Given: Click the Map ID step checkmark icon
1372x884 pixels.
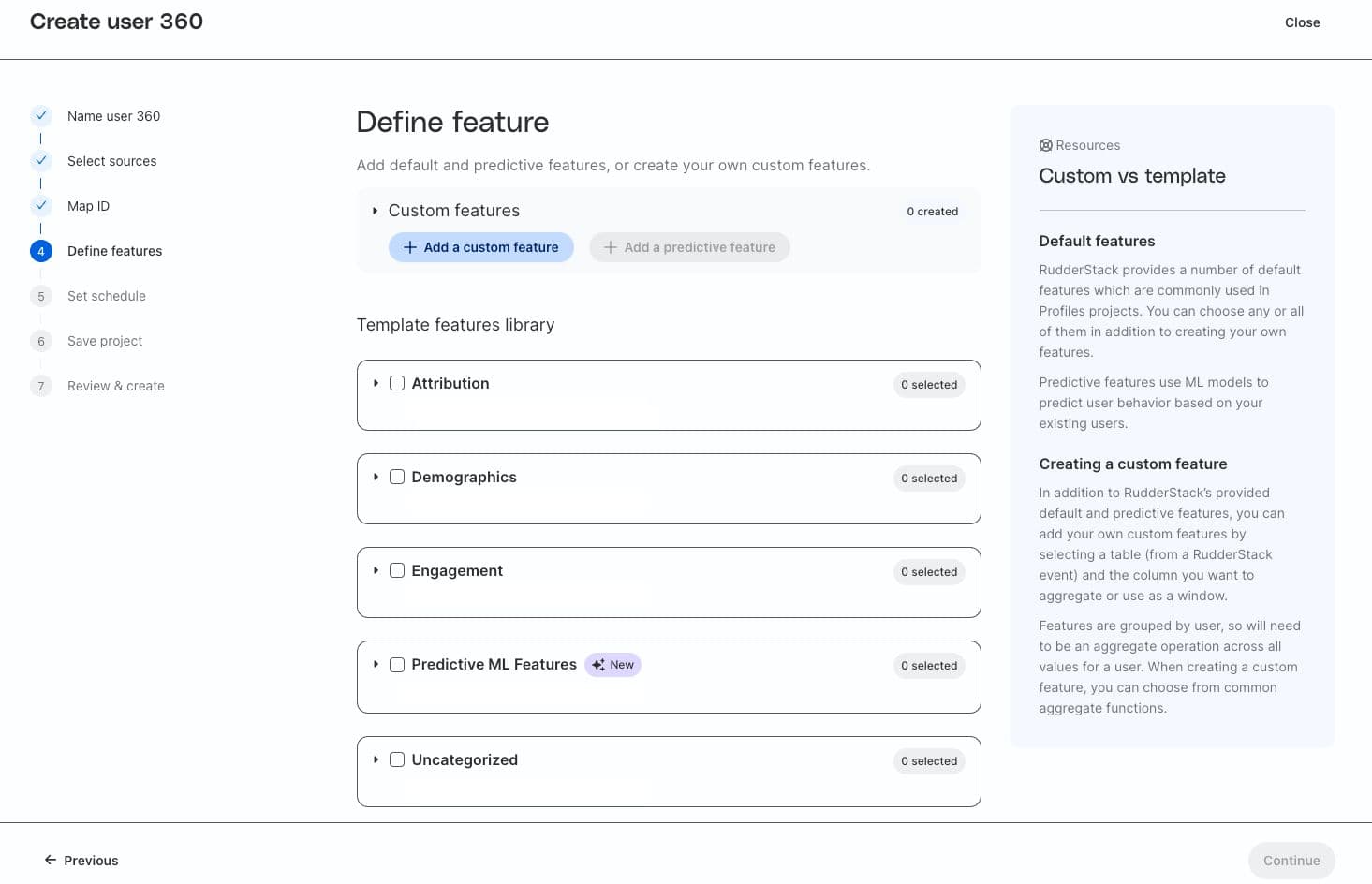Looking at the screenshot, I should (x=41, y=206).
